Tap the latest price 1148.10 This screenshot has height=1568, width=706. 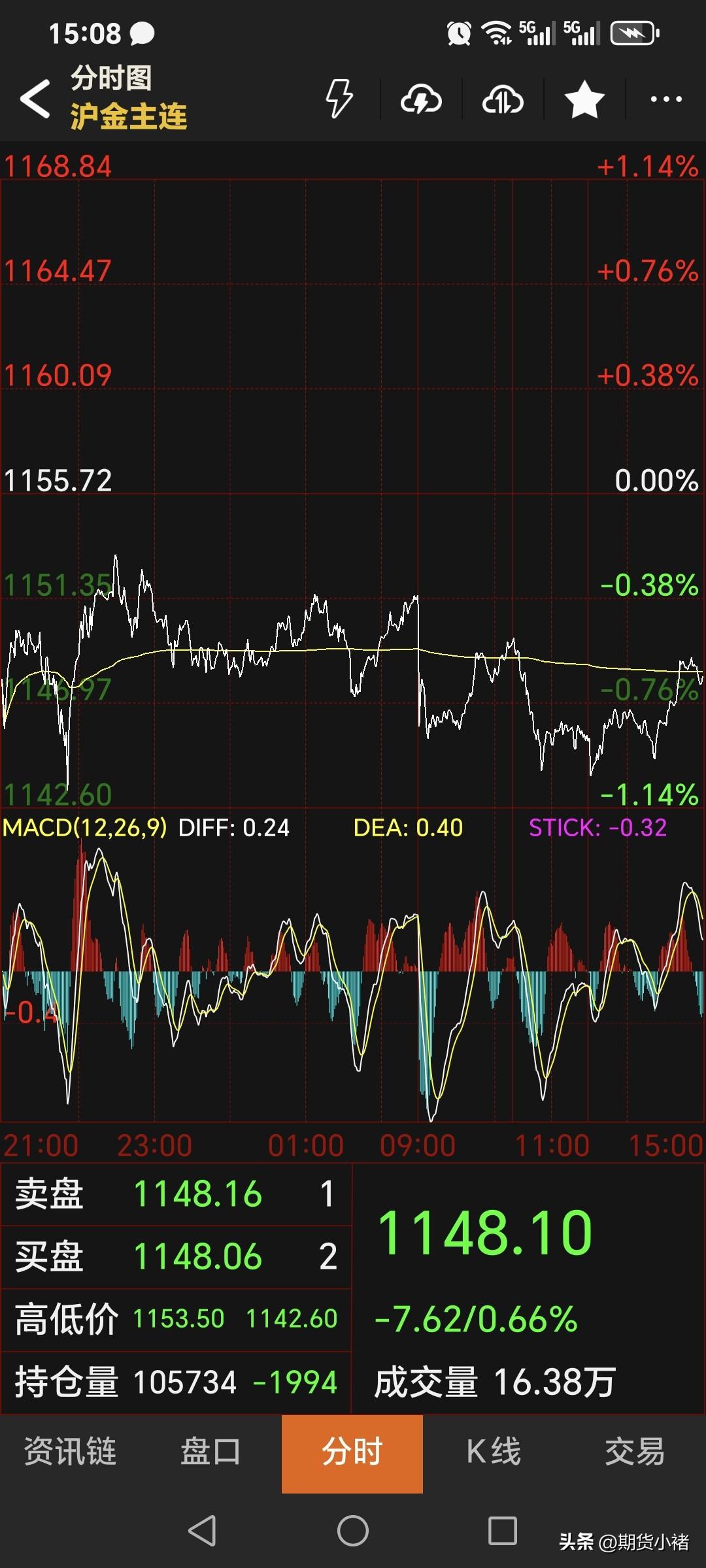[485, 1233]
